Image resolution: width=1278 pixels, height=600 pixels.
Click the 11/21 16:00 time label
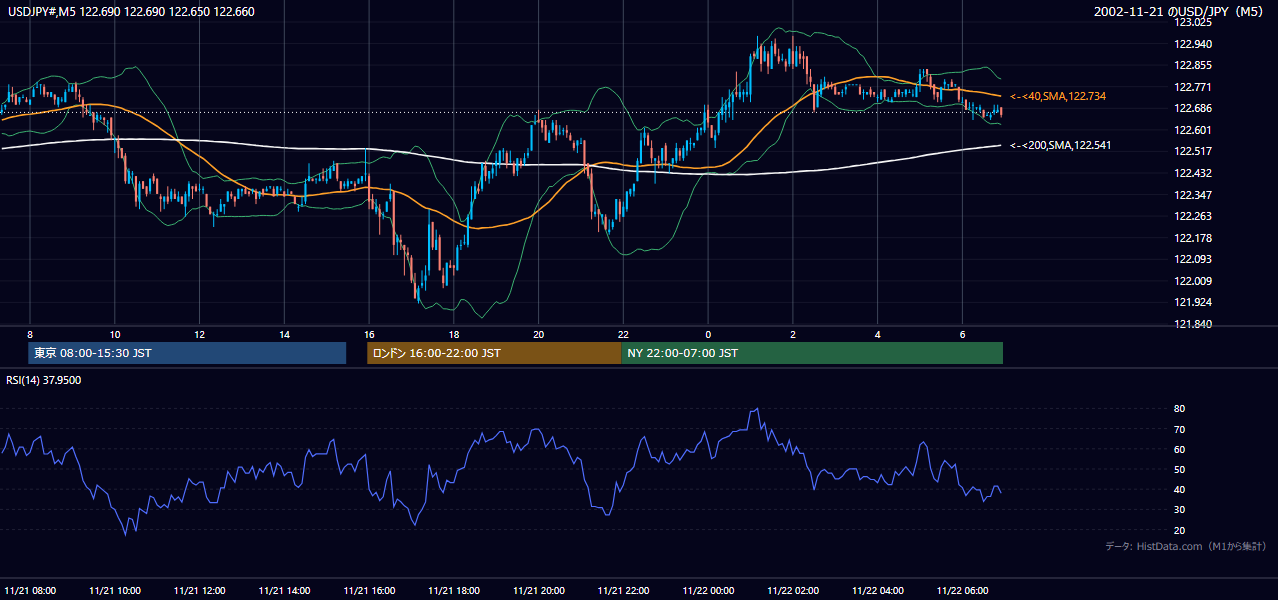[369, 590]
